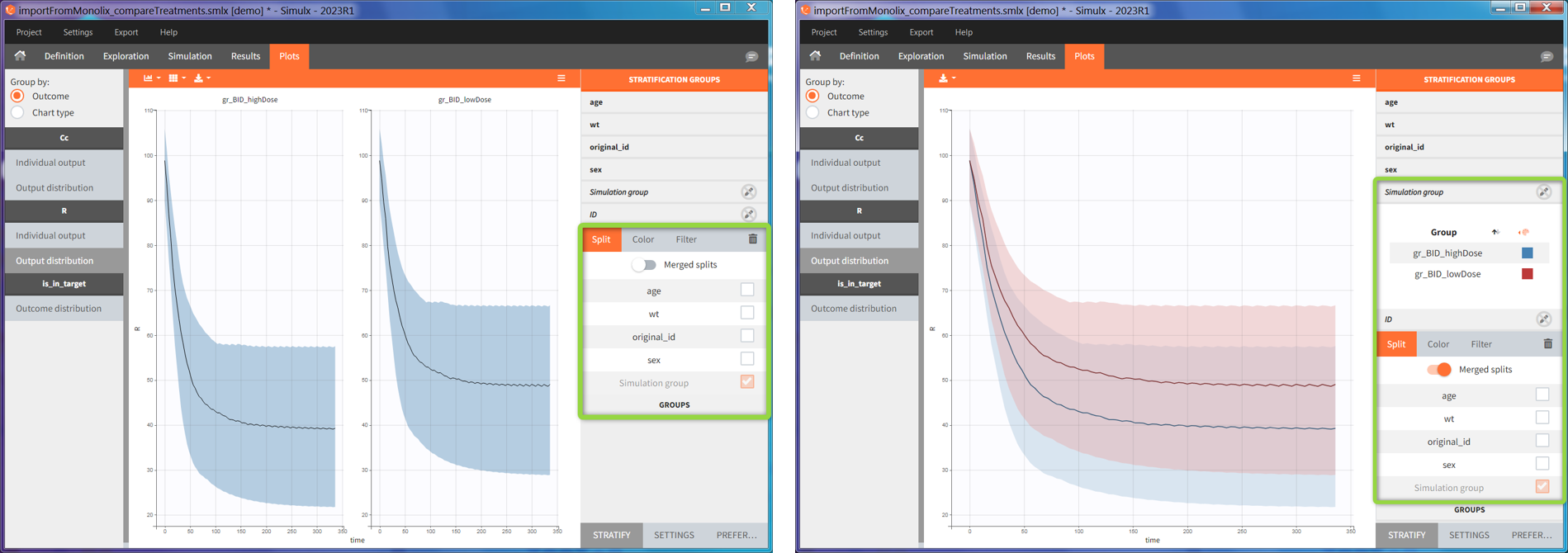The width and height of the screenshot is (1568, 553).
Task: Open the Export menu in left window
Action: [x=126, y=32]
